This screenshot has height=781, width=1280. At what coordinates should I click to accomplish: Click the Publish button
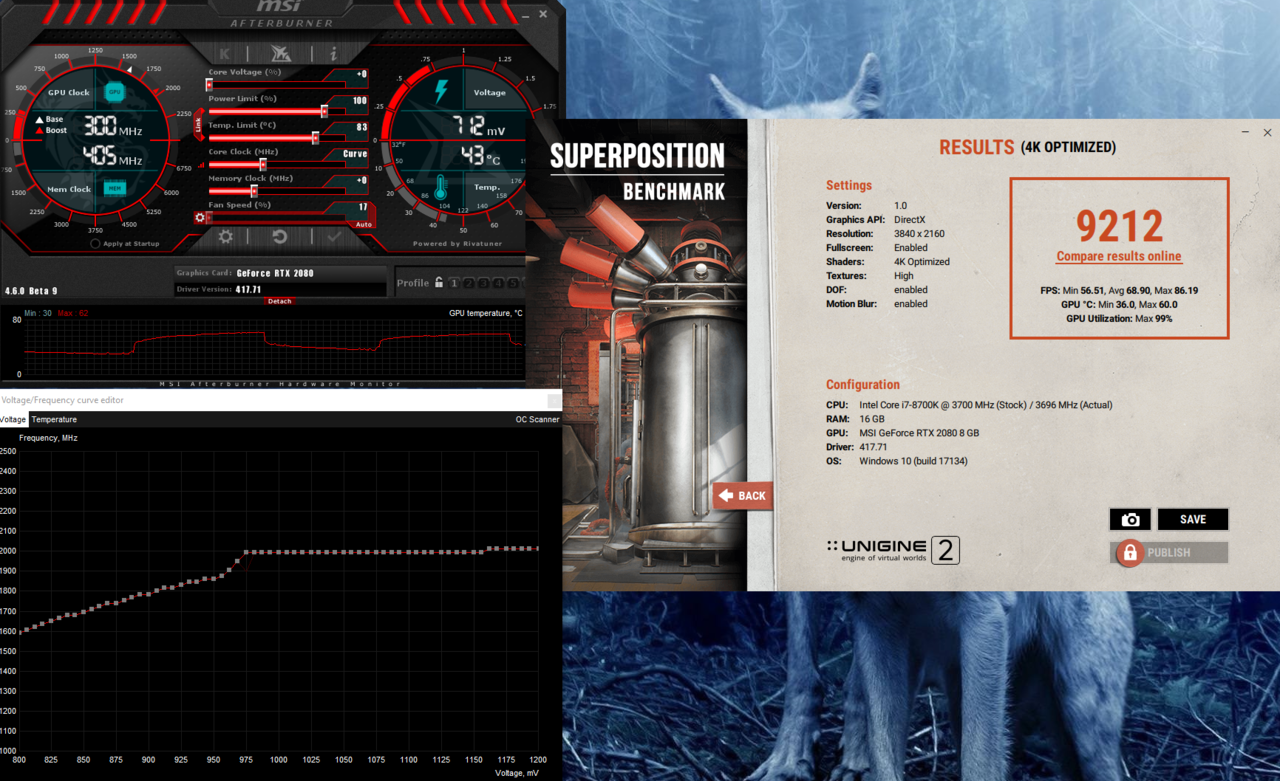(x=1169, y=552)
